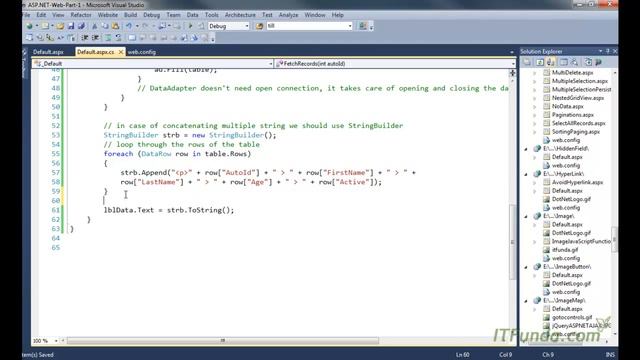This screenshot has height=360, width=640.
Task: Switch to the web.config tab
Action: (x=142, y=52)
